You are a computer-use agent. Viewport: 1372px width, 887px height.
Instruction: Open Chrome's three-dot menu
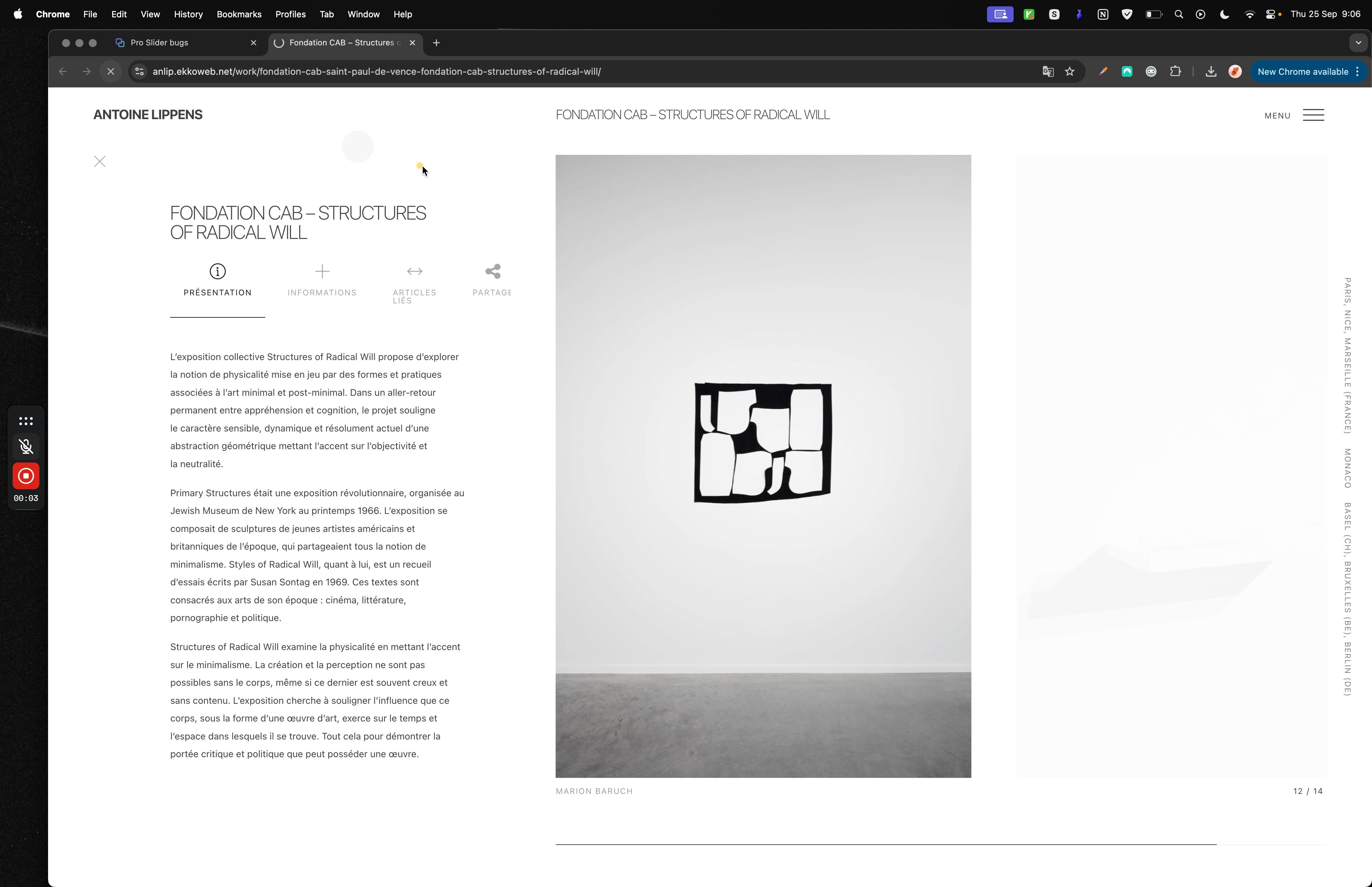pyautogui.click(x=1358, y=71)
